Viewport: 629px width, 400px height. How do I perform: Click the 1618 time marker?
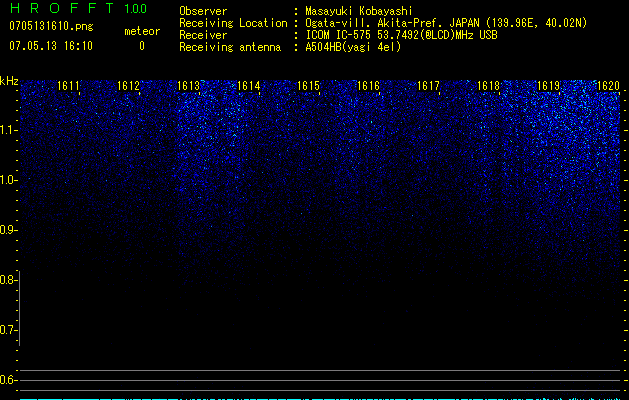[489, 86]
